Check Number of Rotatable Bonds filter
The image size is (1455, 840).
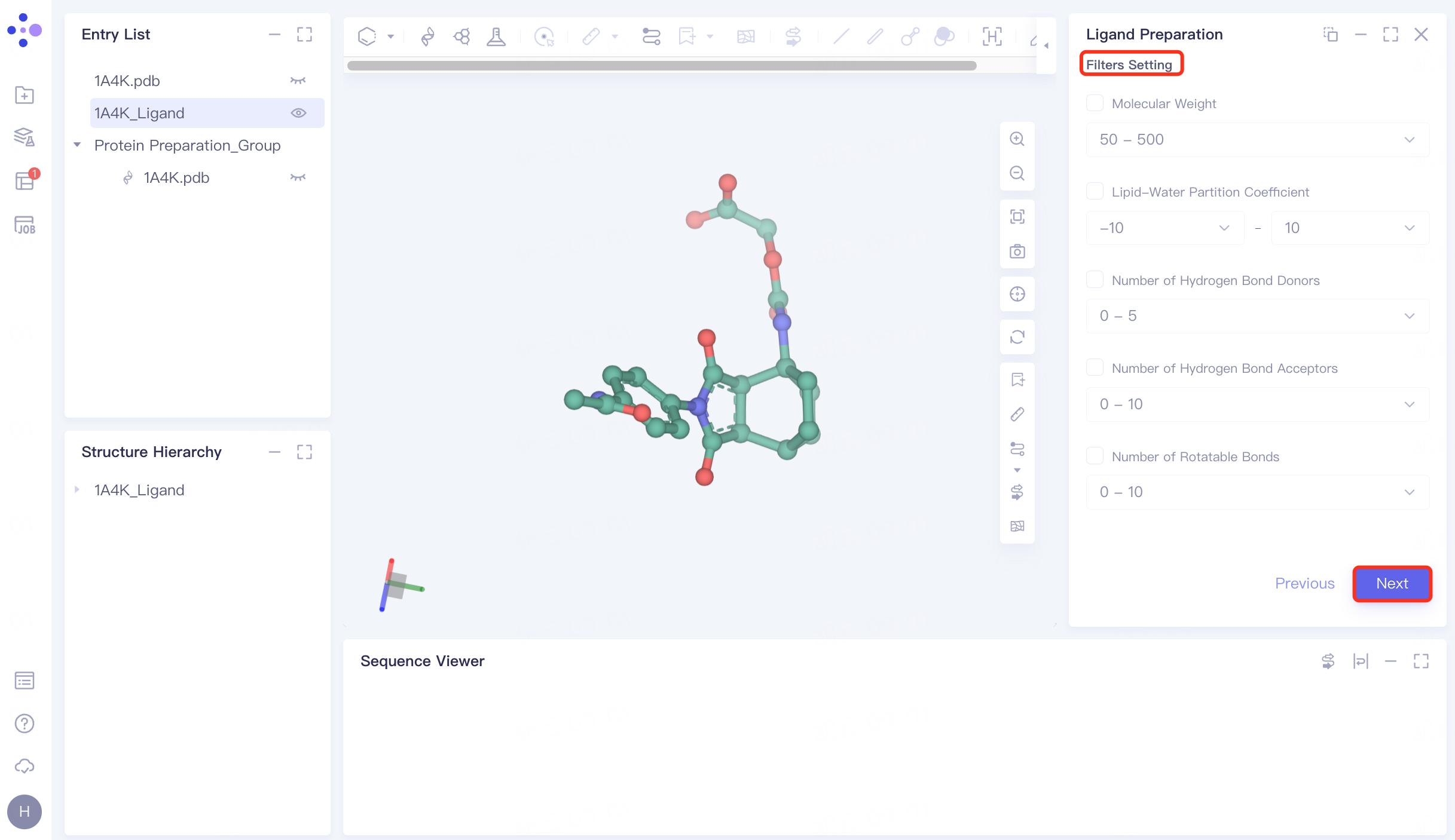point(1095,455)
